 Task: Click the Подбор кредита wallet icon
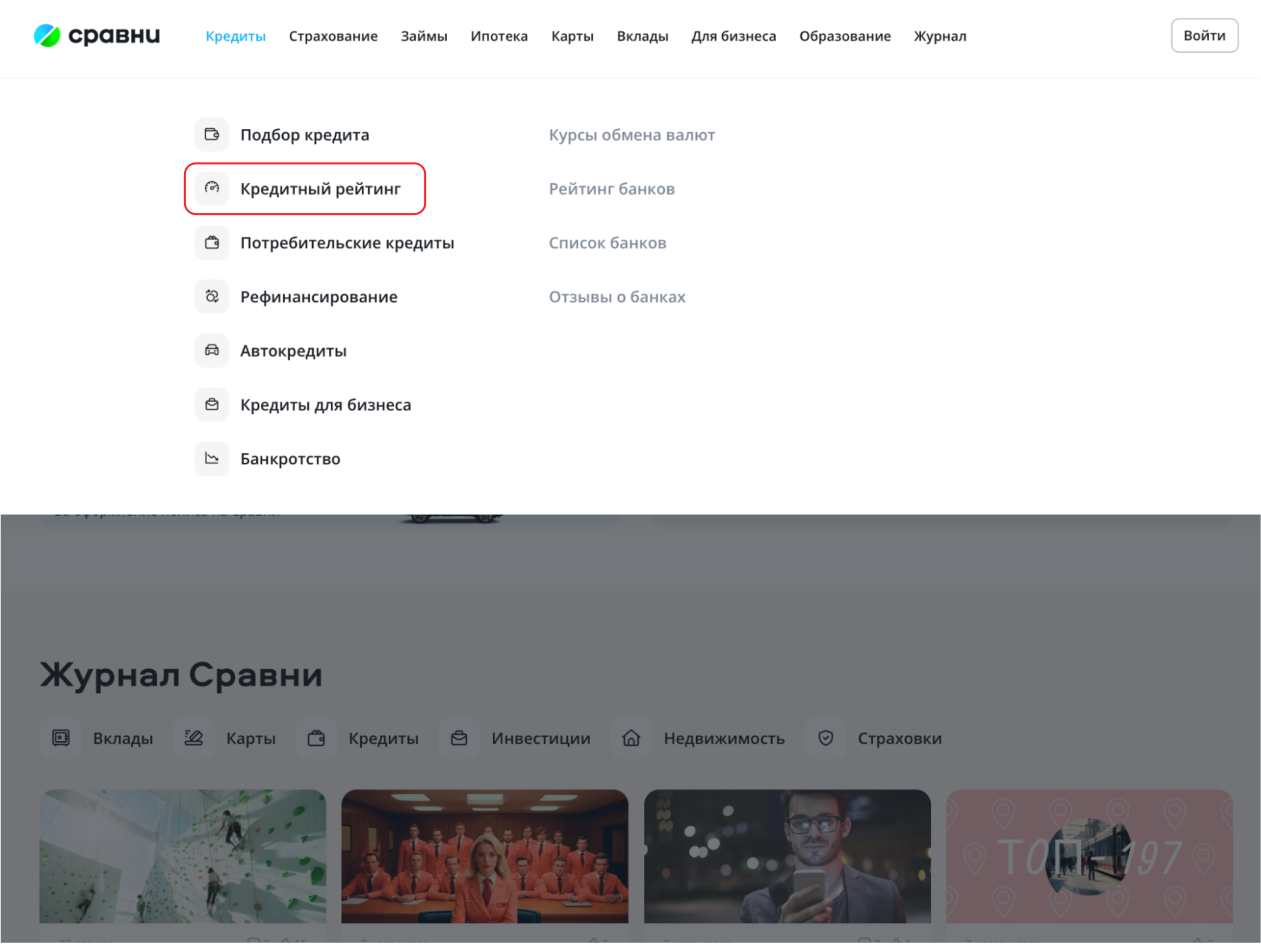[212, 135]
